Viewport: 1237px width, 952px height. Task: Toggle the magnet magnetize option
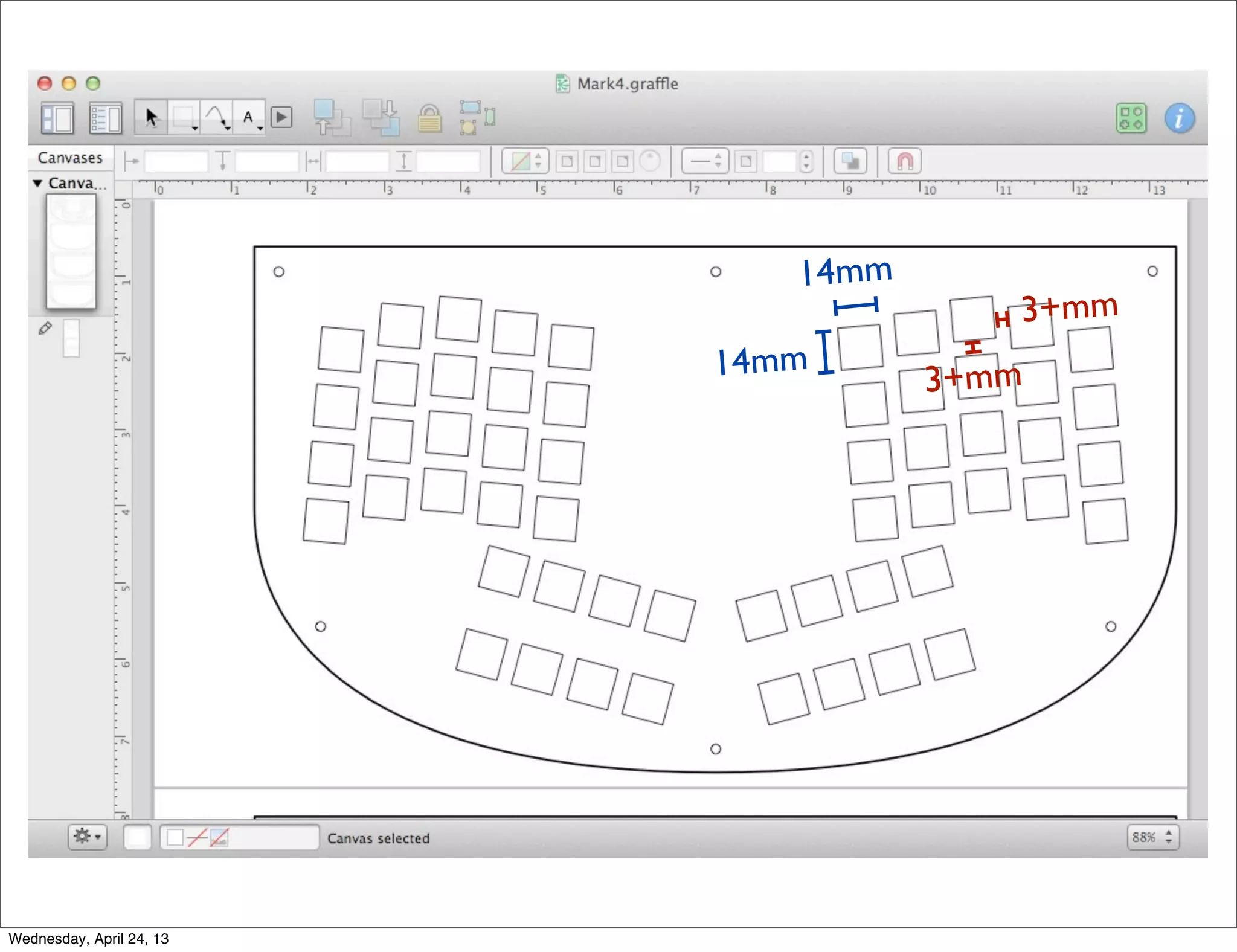pos(904,161)
